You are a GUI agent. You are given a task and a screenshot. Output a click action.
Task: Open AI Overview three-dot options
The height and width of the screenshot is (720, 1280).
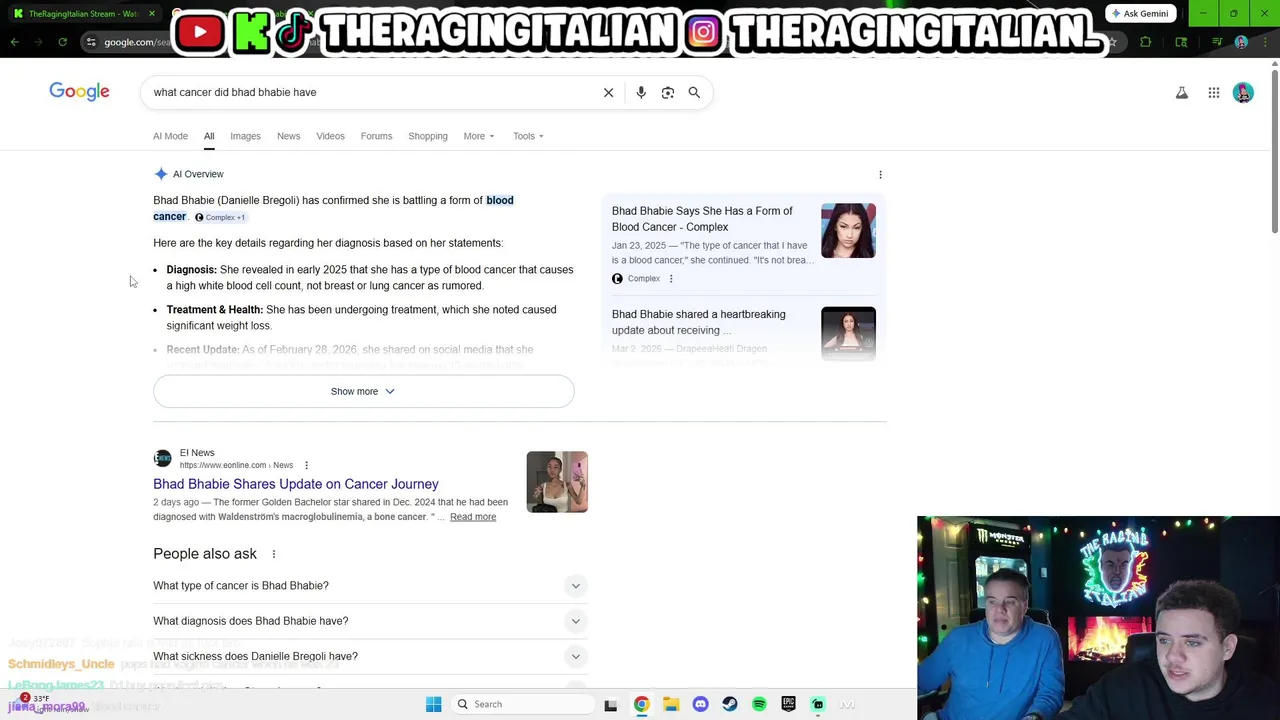click(880, 174)
